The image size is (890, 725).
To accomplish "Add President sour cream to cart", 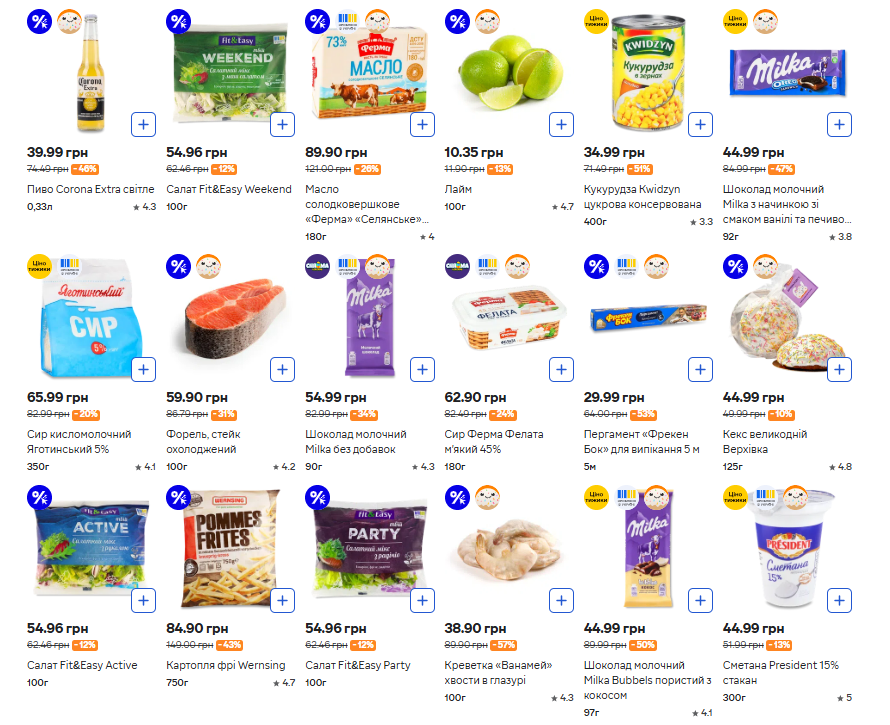I will tap(839, 600).
